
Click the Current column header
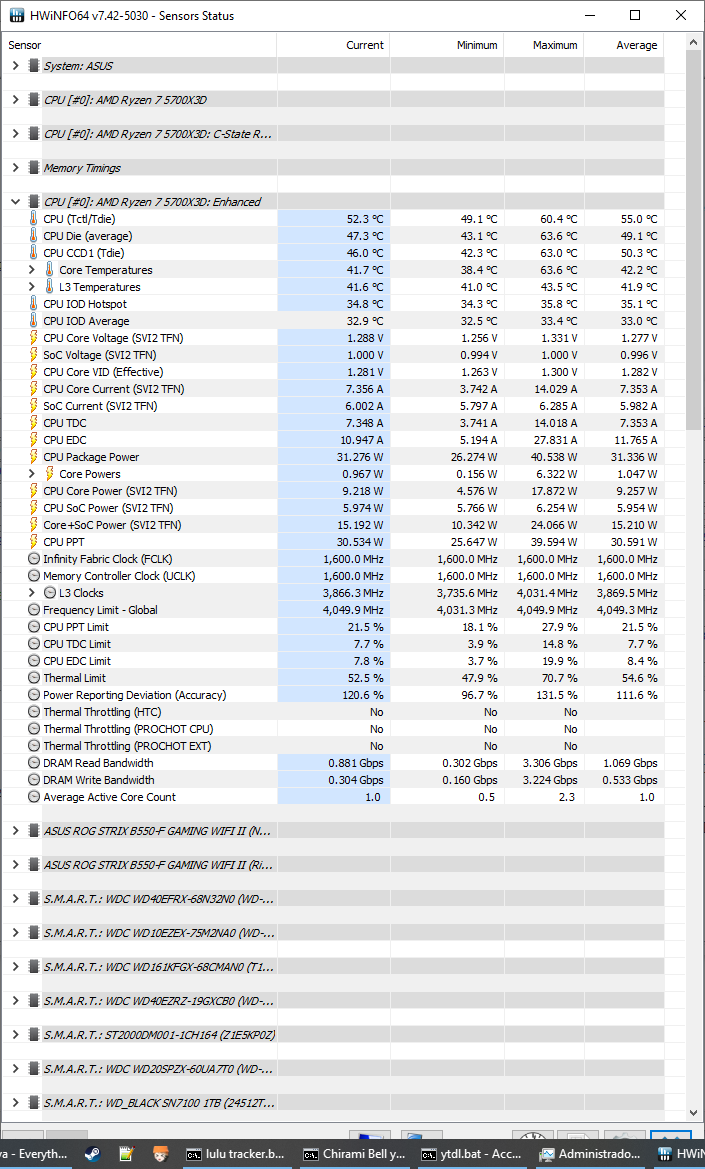coord(333,45)
